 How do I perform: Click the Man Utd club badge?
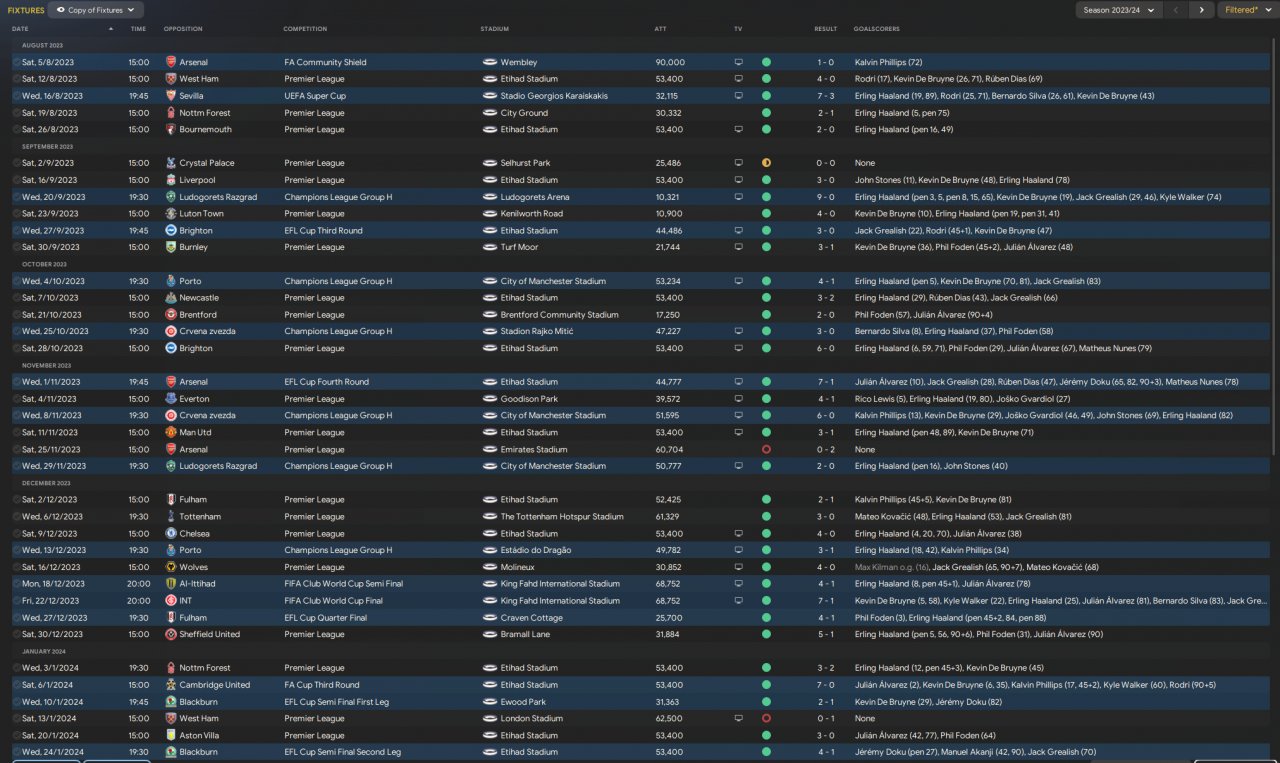tap(171, 432)
